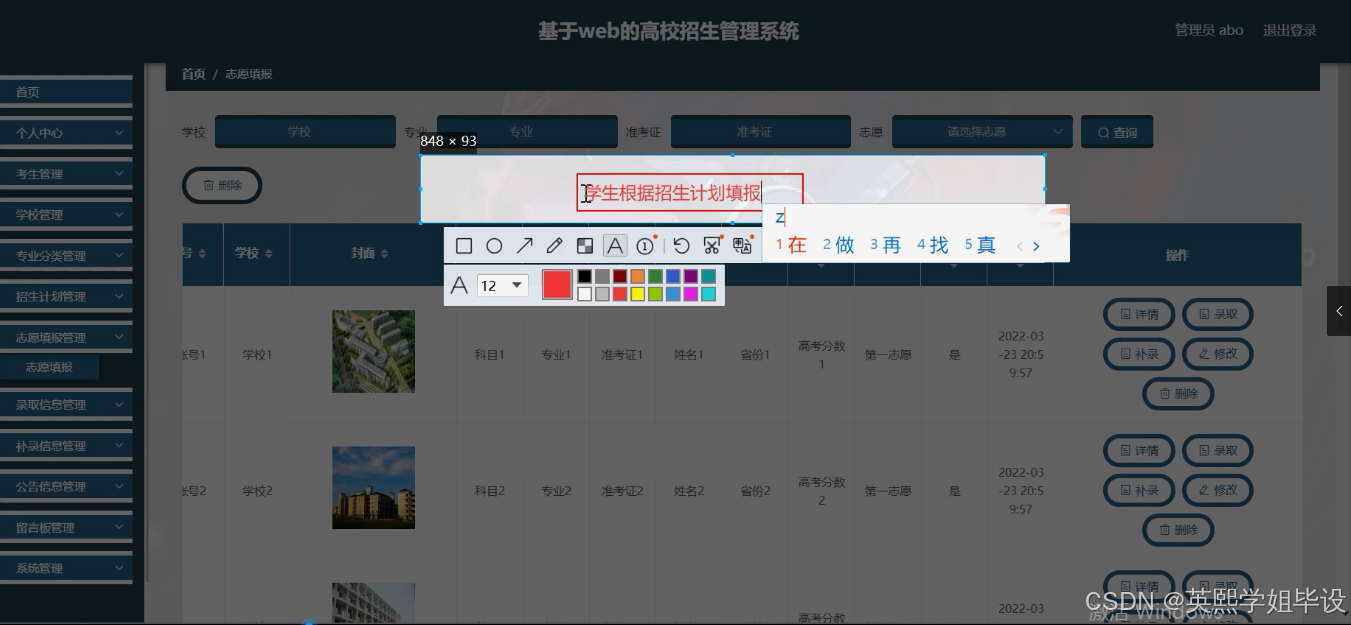Select the ellipse annotation tool
Screen dimensions: 1351x625
coord(494,246)
